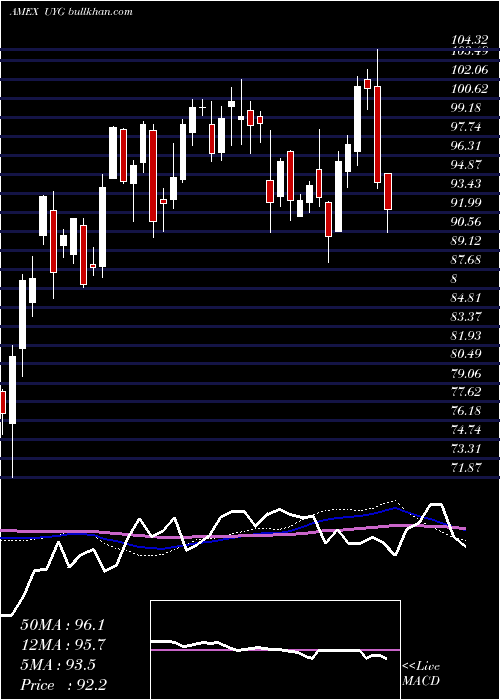Image resolution: width=500 pixels, height=700 pixels.
Task: Select the 102.06 price axis label
Action: click(468, 70)
